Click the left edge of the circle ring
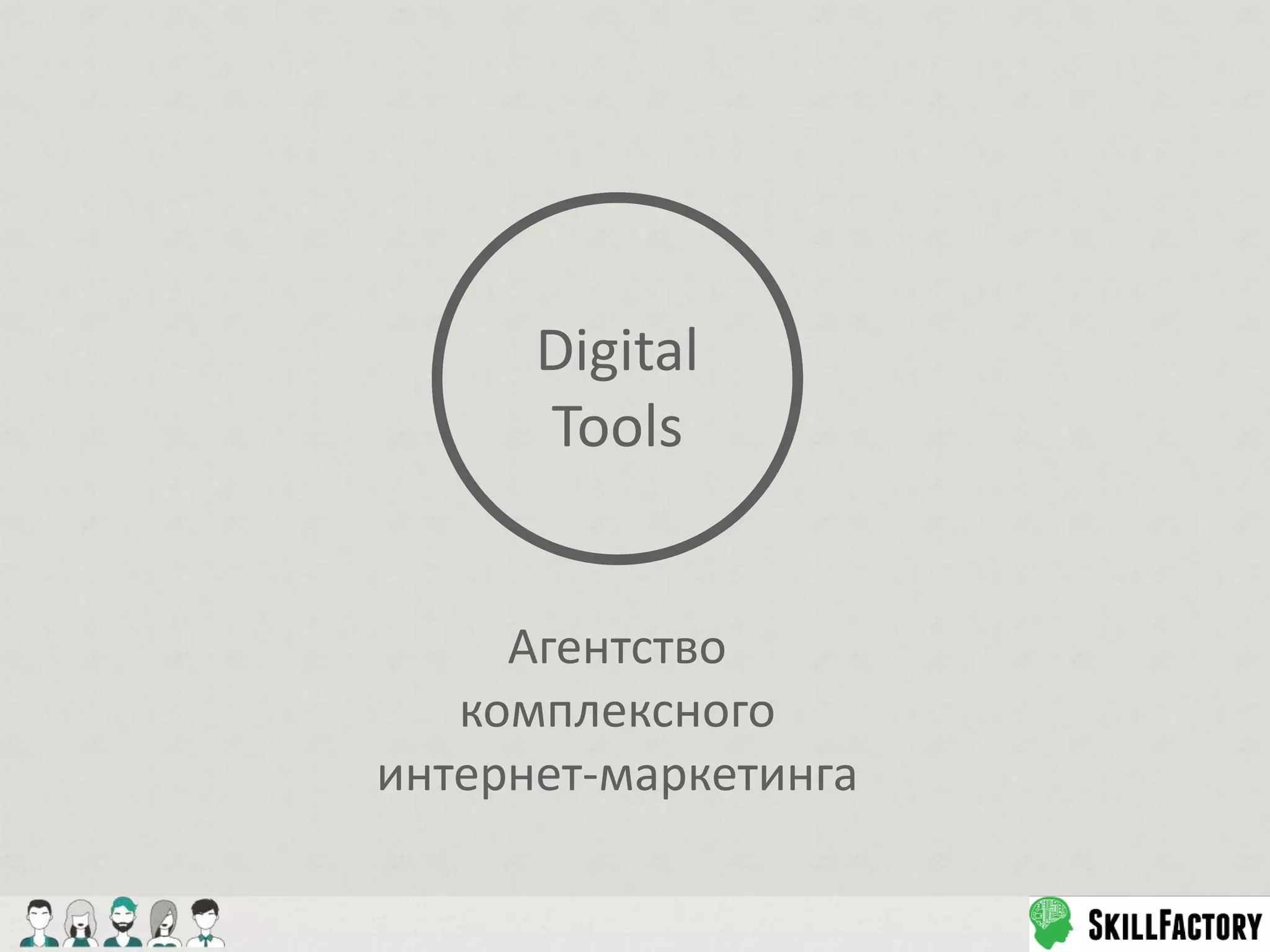 (x=437, y=378)
